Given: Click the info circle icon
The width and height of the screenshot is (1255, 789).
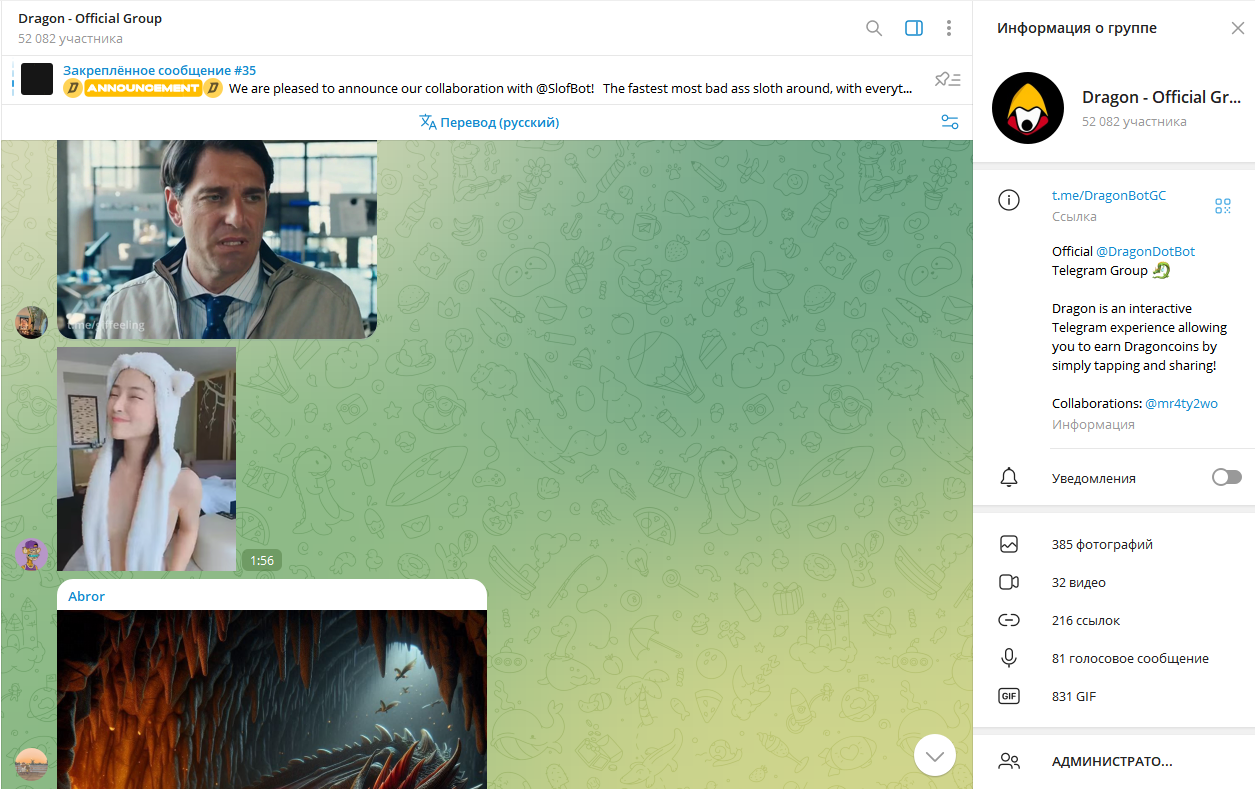Looking at the screenshot, I should [1009, 200].
